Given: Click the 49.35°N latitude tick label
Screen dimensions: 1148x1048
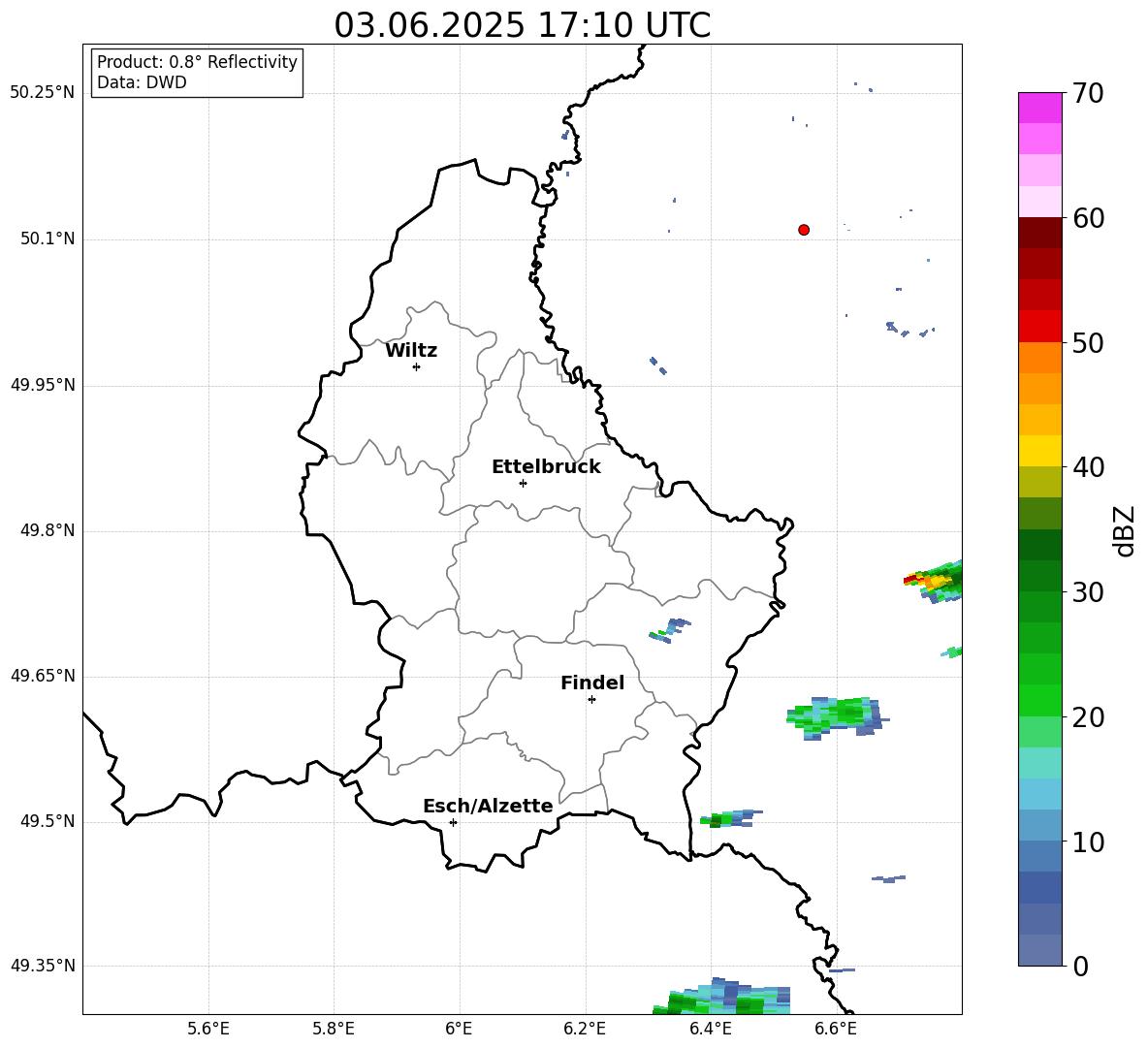Looking at the screenshot, I should coord(43,966).
